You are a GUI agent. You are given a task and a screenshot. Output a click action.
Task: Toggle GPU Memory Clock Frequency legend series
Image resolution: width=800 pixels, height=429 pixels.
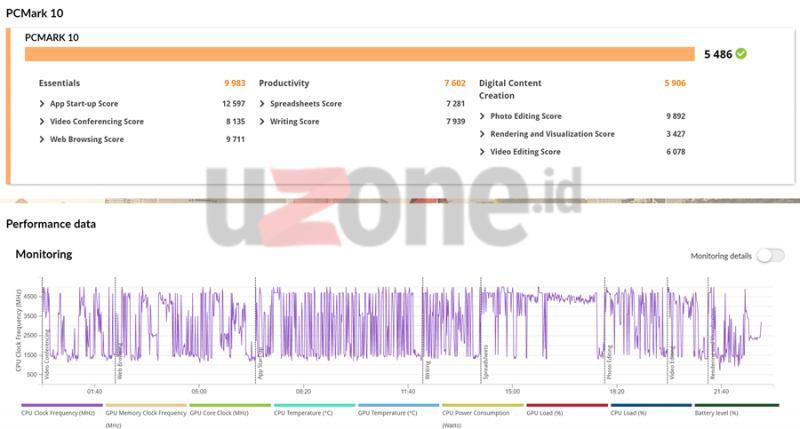(x=146, y=418)
